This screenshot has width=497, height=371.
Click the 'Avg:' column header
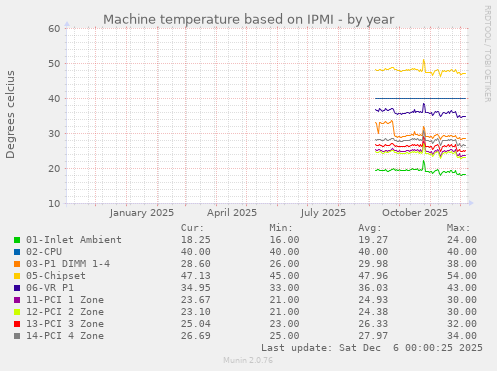point(370,228)
